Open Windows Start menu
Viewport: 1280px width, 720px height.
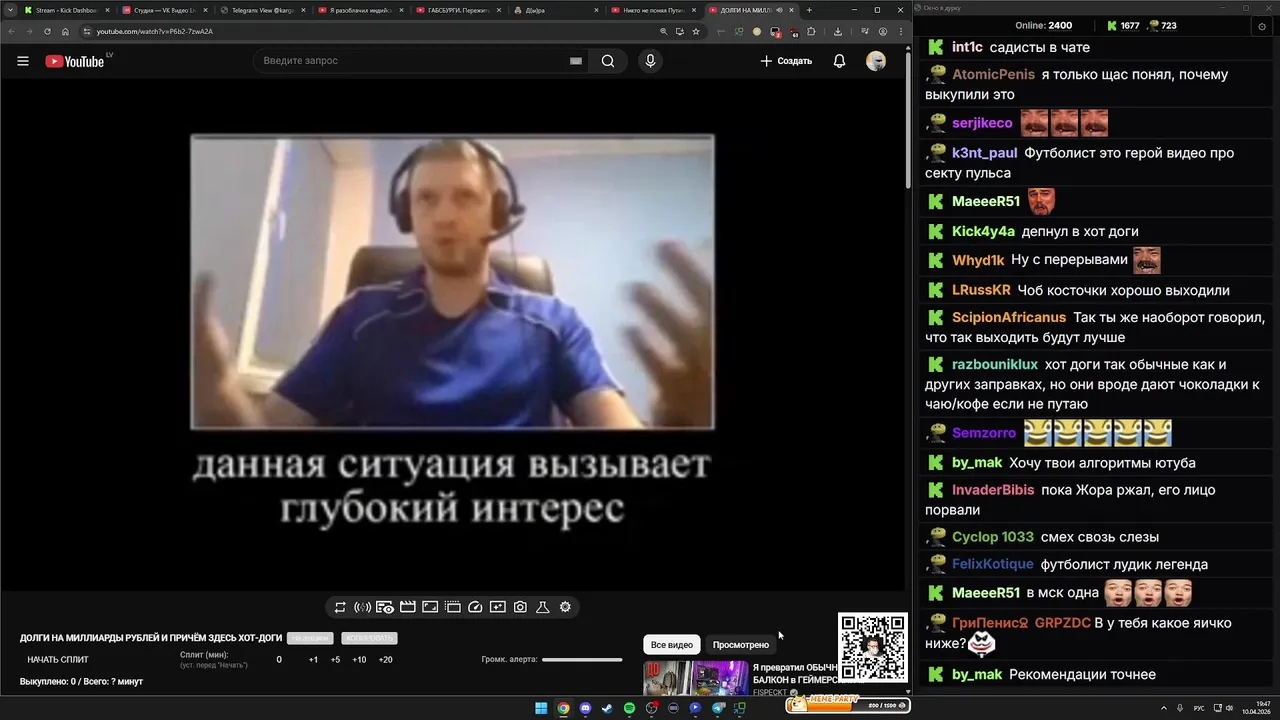click(x=541, y=708)
